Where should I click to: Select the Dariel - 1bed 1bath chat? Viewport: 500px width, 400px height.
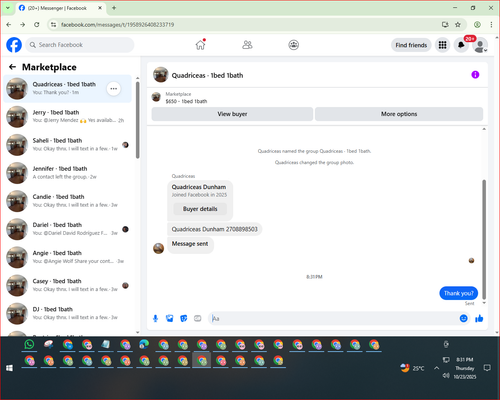point(67,229)
